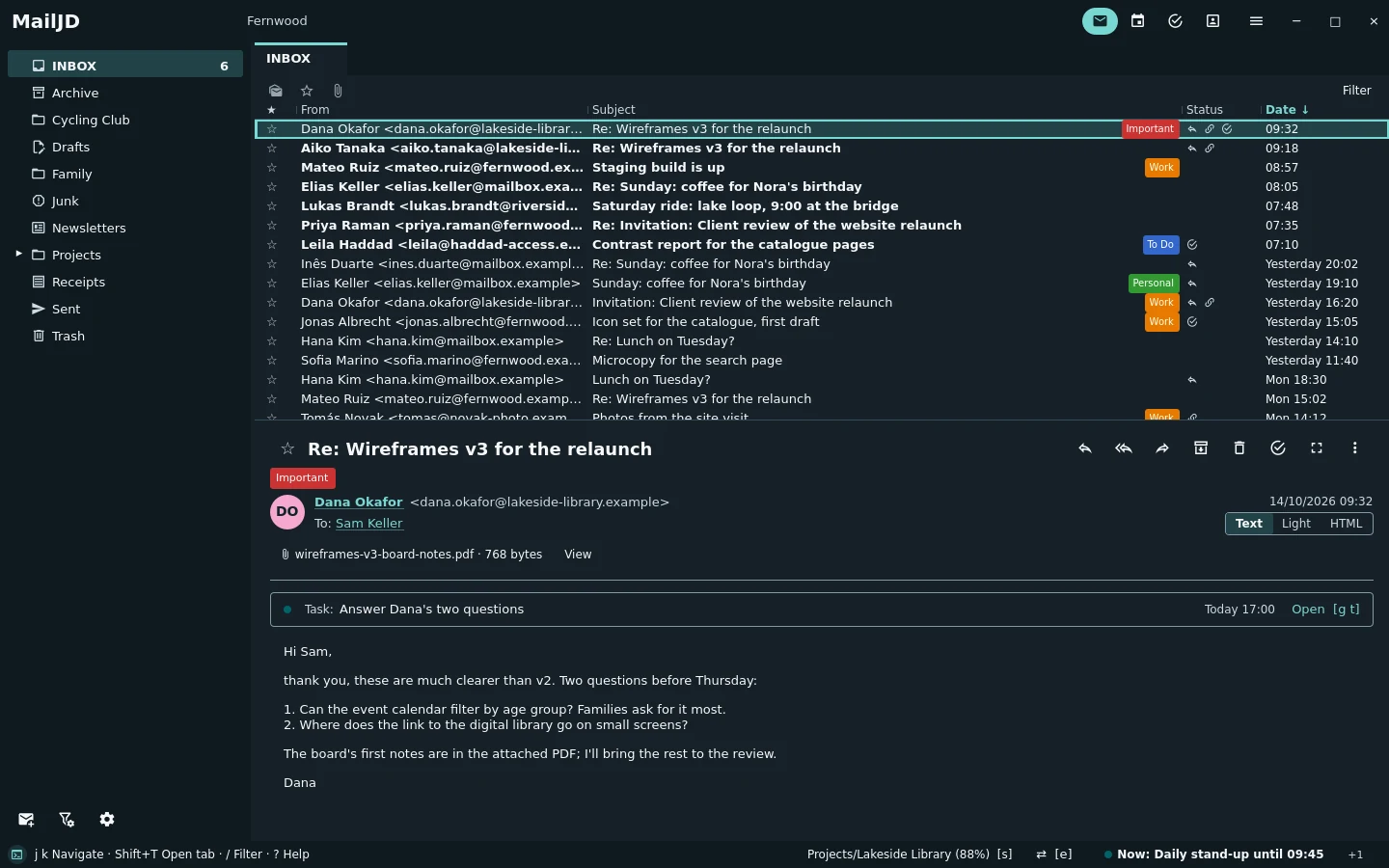The width and height of the screenshot is (1389, 868).
Task: Open the message more options menu
Action: coord(1355,448)
